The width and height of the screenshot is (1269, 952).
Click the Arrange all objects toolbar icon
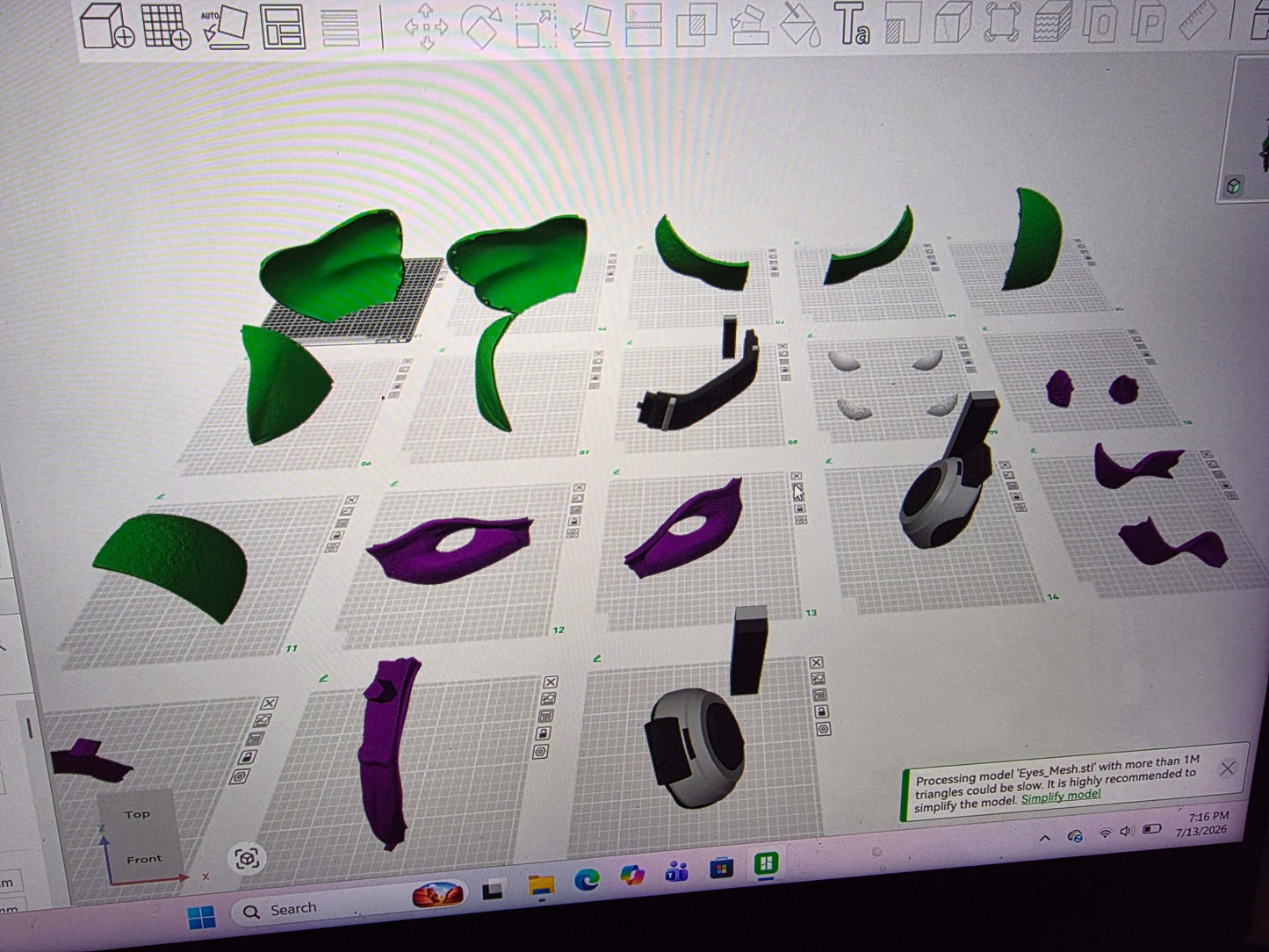click(285, 27)
